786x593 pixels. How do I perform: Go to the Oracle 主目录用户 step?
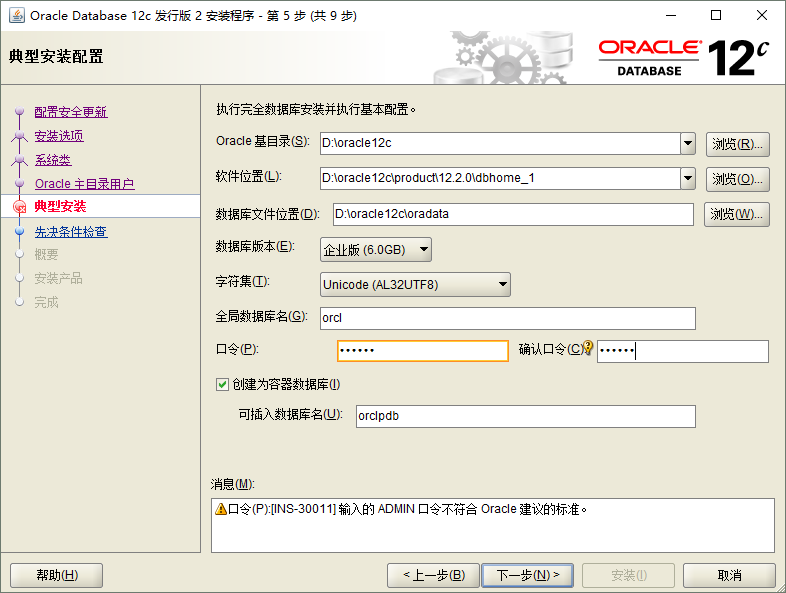pos(84,183)
